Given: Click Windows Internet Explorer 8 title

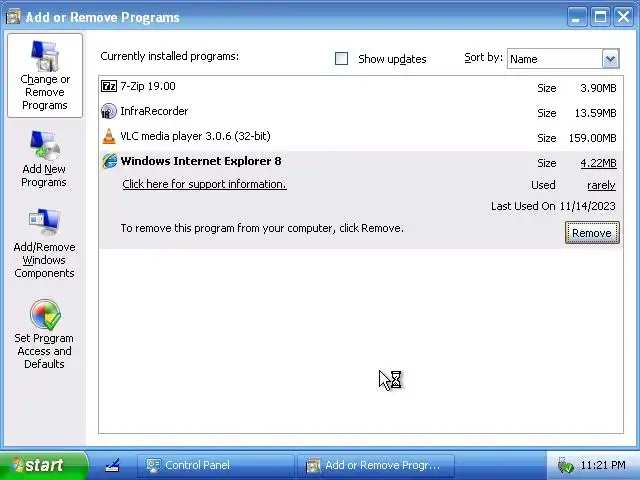Looking at the screenshot, I should 201,161.
